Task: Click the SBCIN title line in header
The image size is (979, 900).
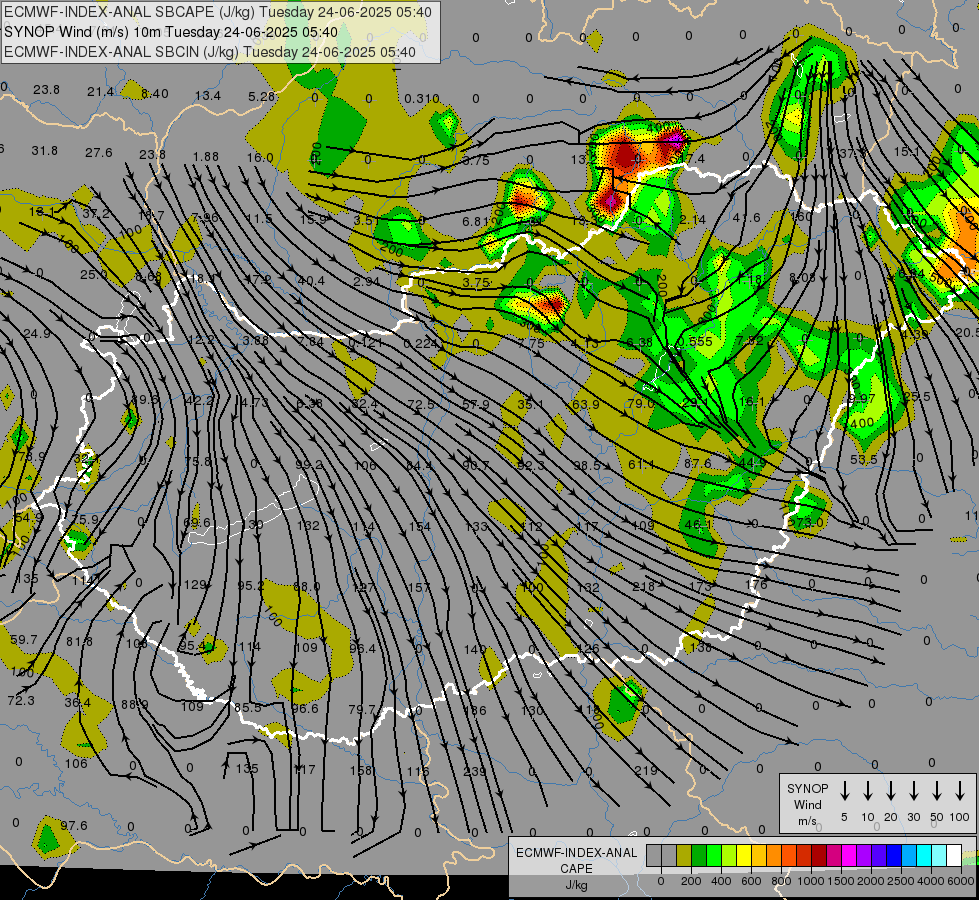Action: pos(210,52)
